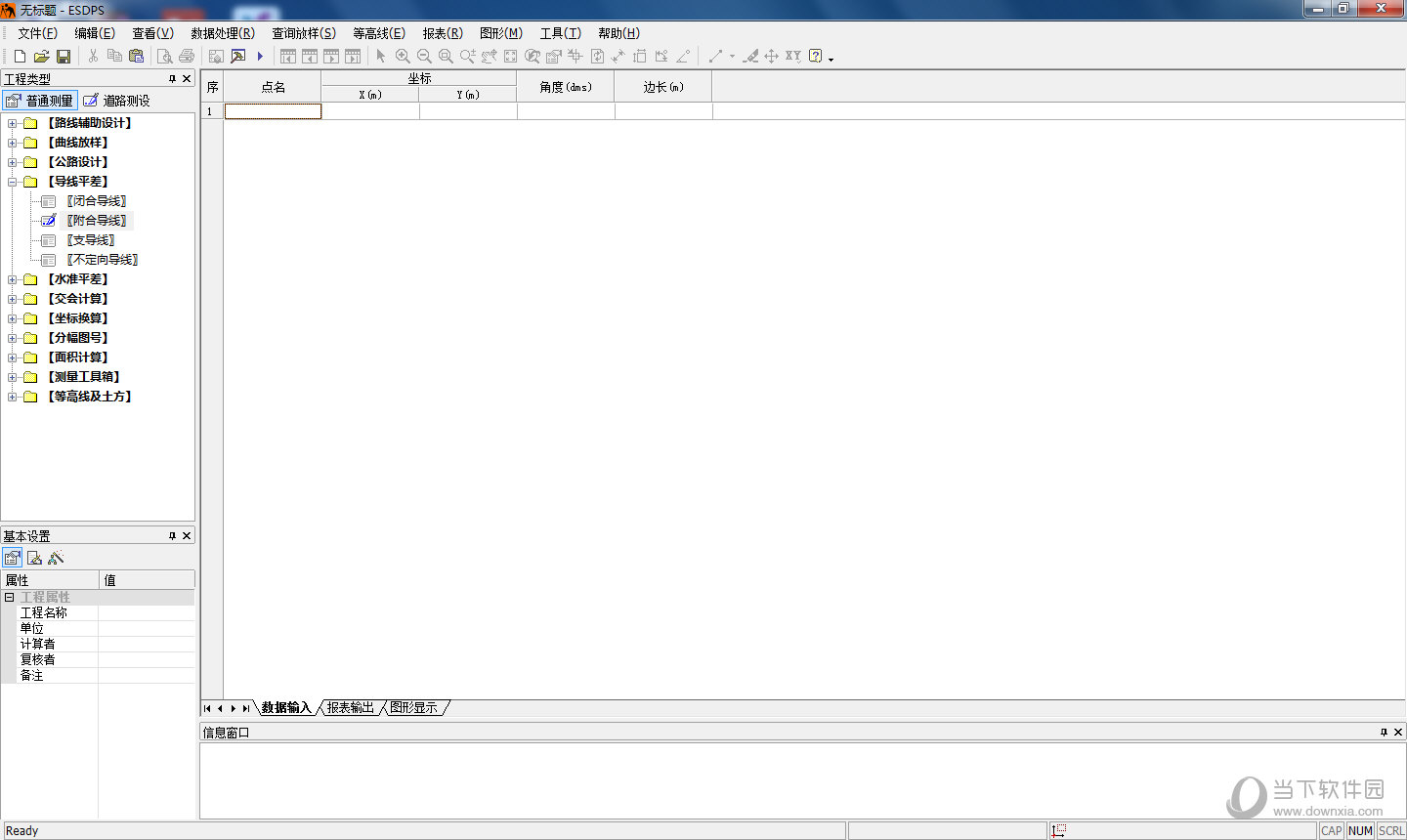The height and width of the screenshot is (840, 1407).
Task: Toggle pin on 工程类型 panel
Action: click(x=172, y=79)
